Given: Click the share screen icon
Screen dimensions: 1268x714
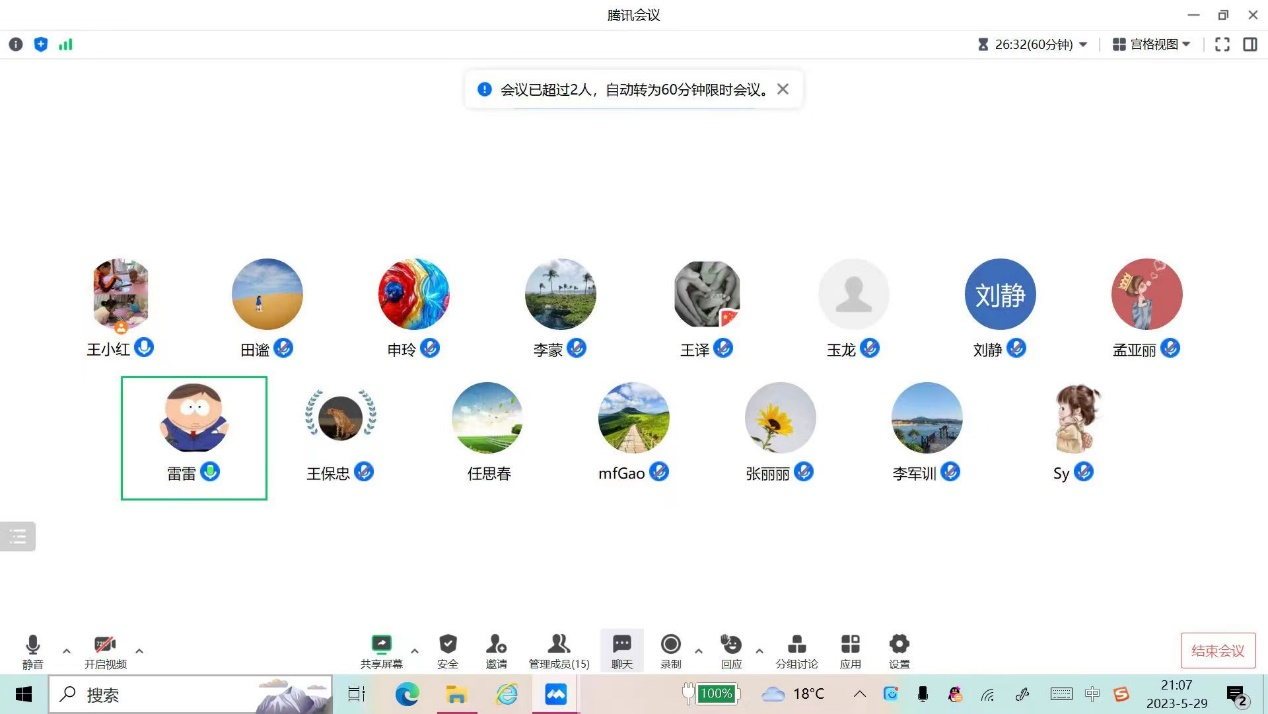Looking at the screenshot, I should [381, 645].
